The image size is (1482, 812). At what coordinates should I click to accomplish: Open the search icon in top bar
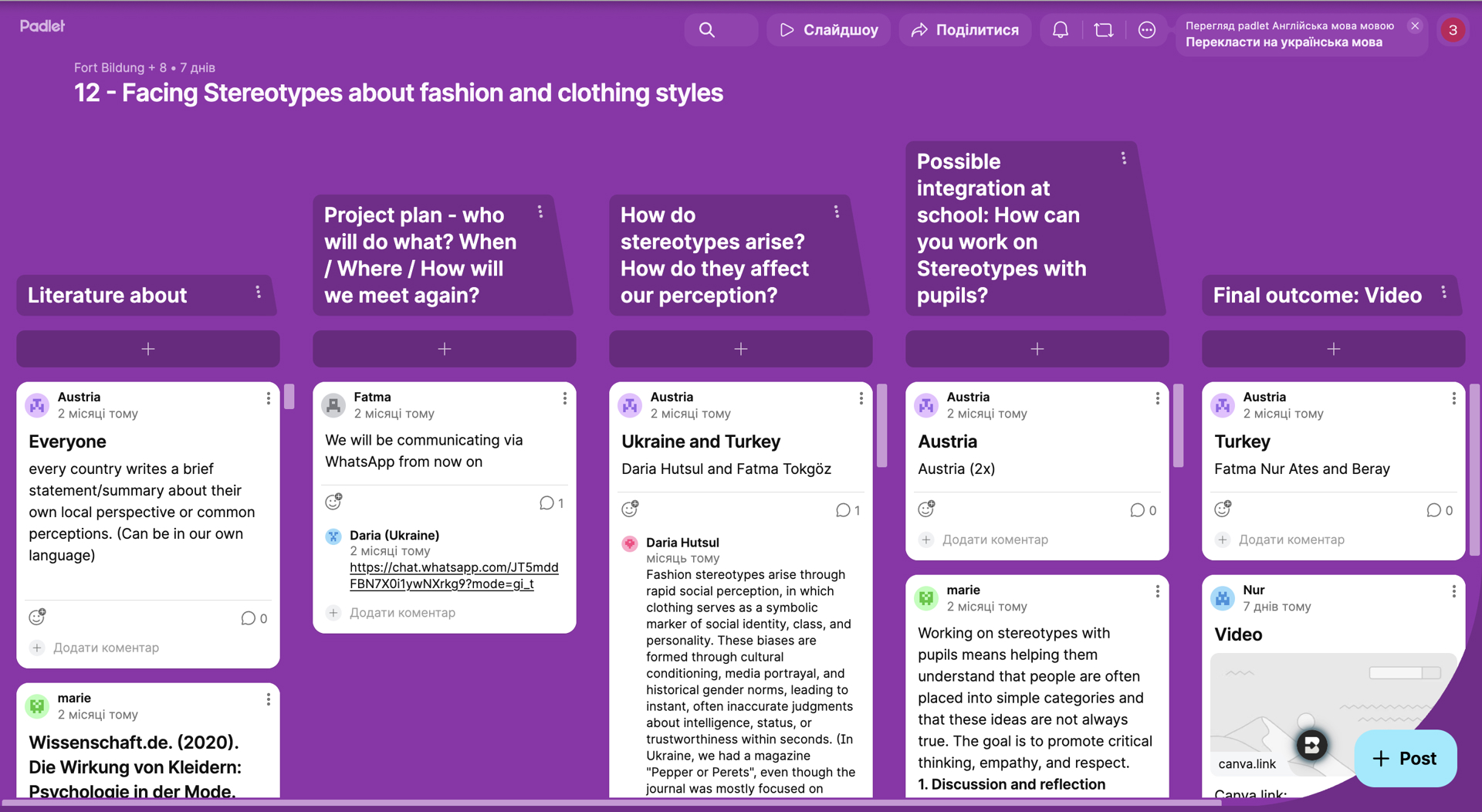click(707, 30)
